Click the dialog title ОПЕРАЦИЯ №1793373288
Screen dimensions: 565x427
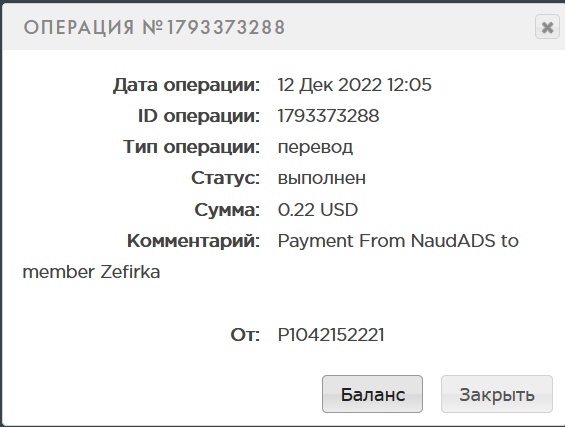pyautogui.click(x=154, y=27)
